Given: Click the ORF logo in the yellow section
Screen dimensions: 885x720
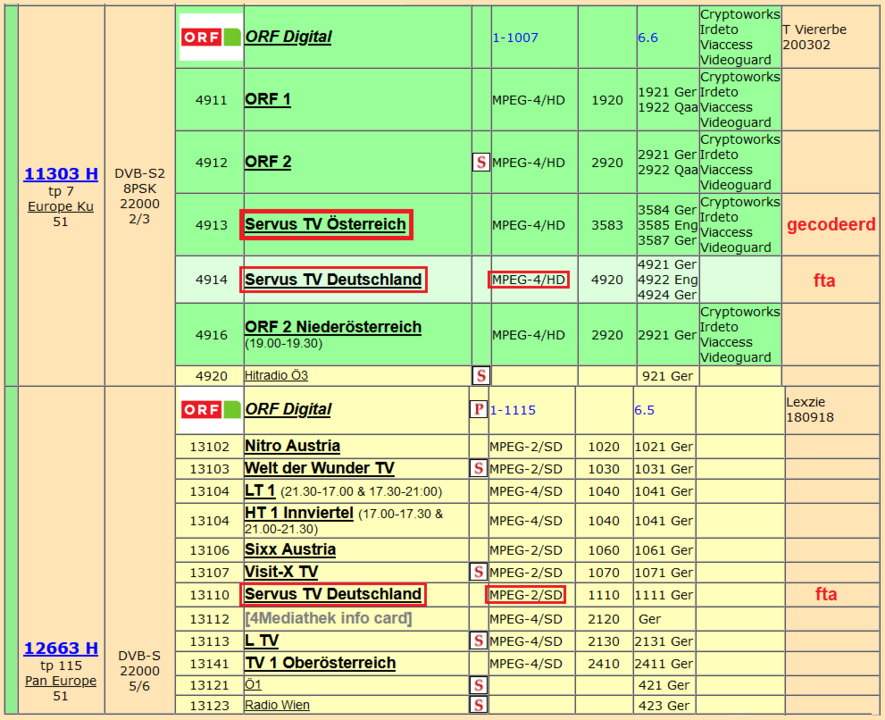Looking at the screenshot, I should (210, 409).
